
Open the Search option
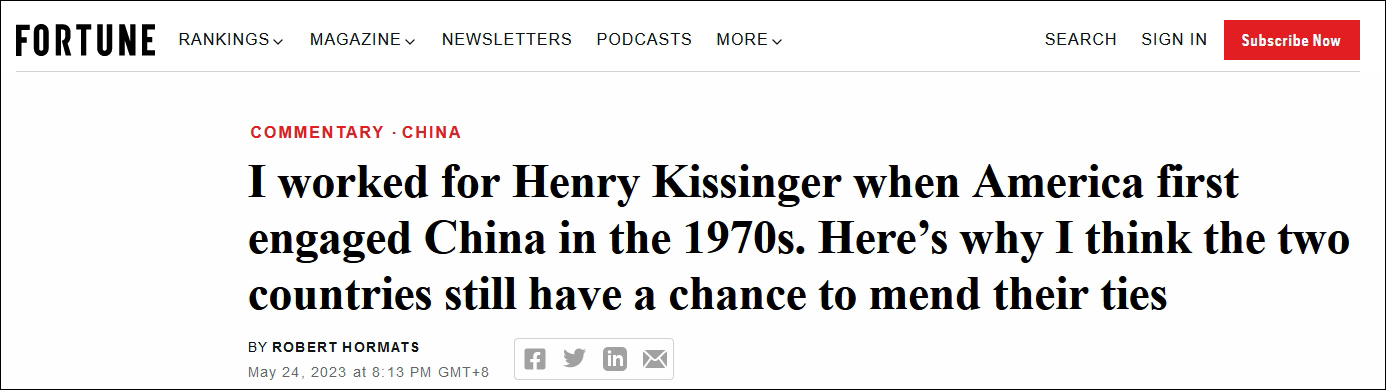point(1080,40)
